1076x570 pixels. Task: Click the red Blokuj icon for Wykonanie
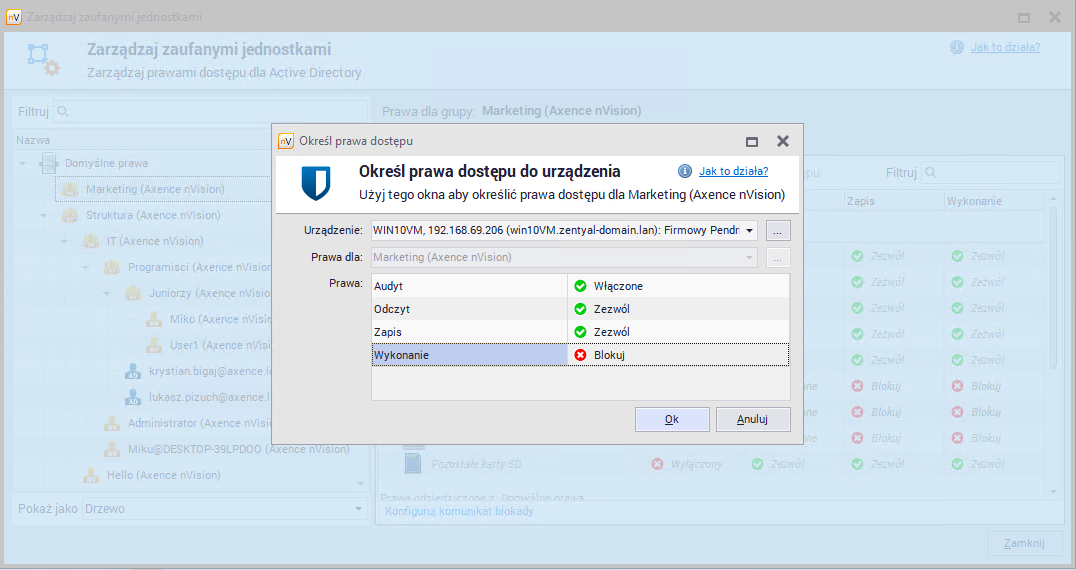pos(580,355)
